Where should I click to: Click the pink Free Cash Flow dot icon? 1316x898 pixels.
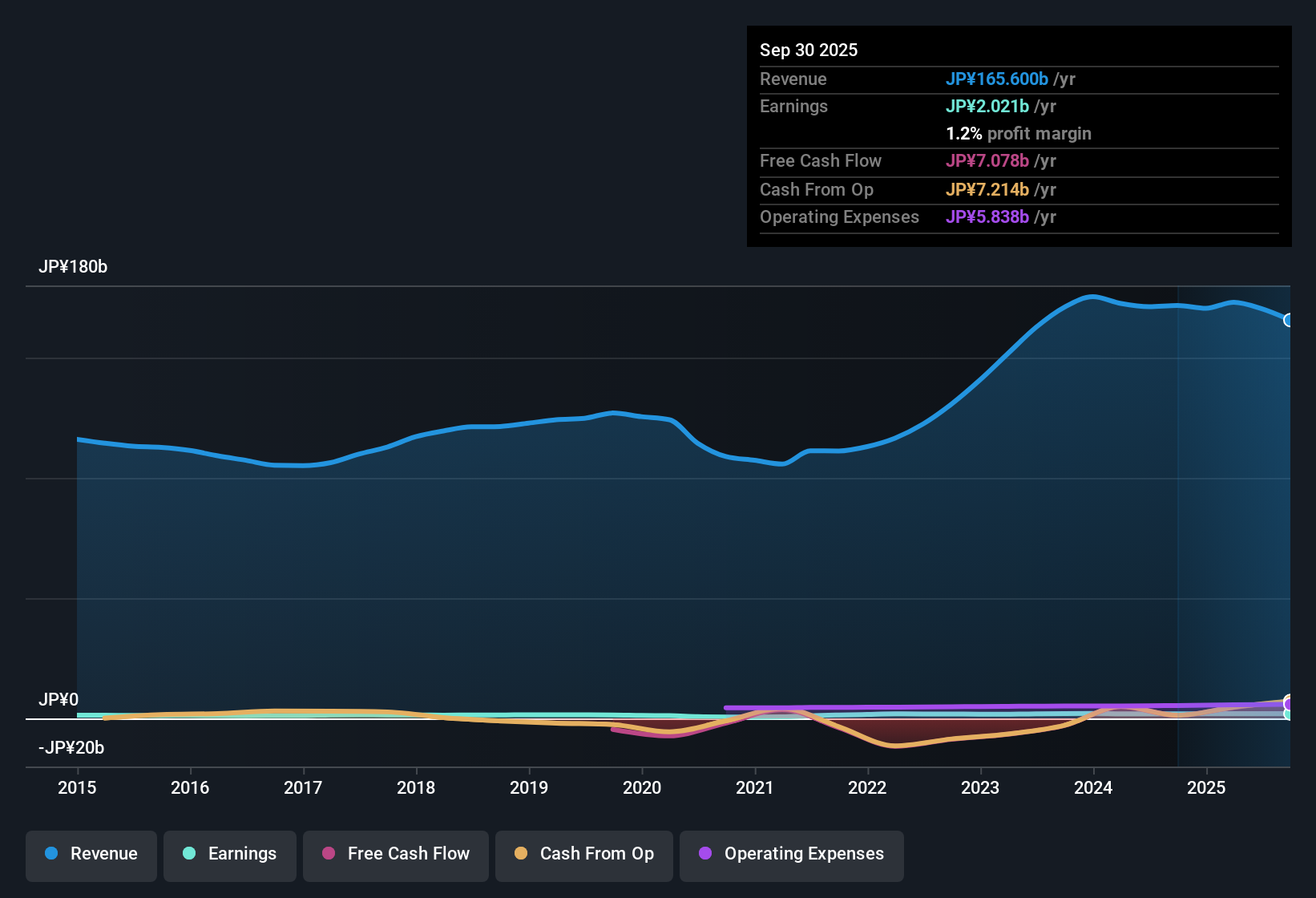(328, 854)
